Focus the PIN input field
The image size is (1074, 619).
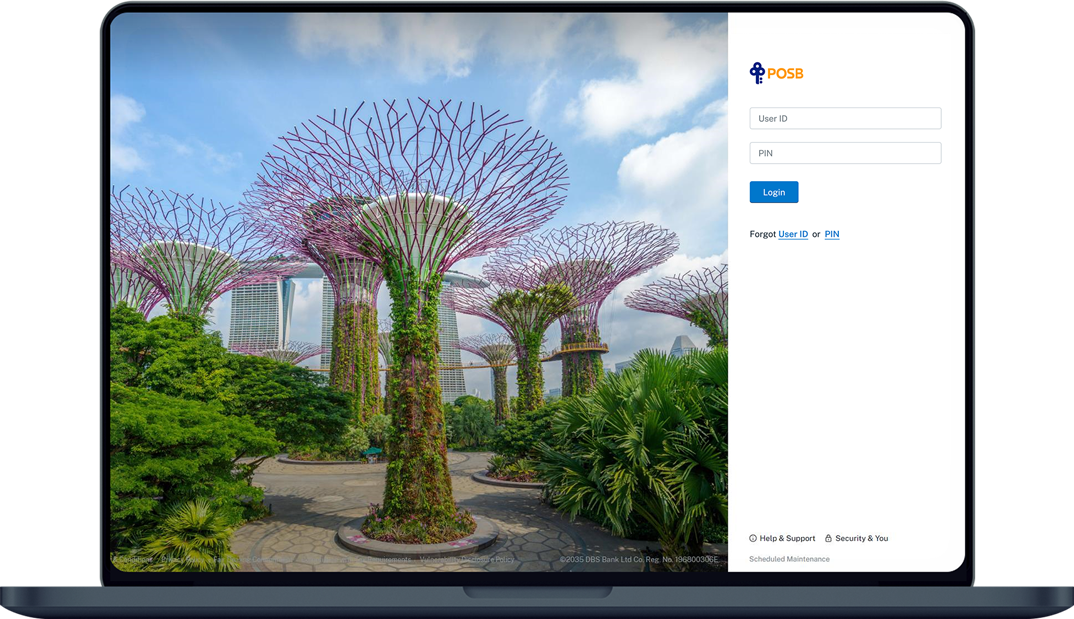click(x=845, y=153)
